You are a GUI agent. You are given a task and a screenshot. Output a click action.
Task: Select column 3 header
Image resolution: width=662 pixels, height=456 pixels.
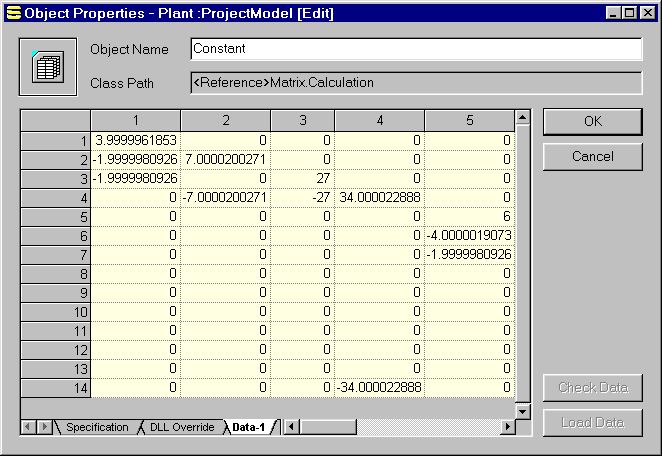[302, 121]
